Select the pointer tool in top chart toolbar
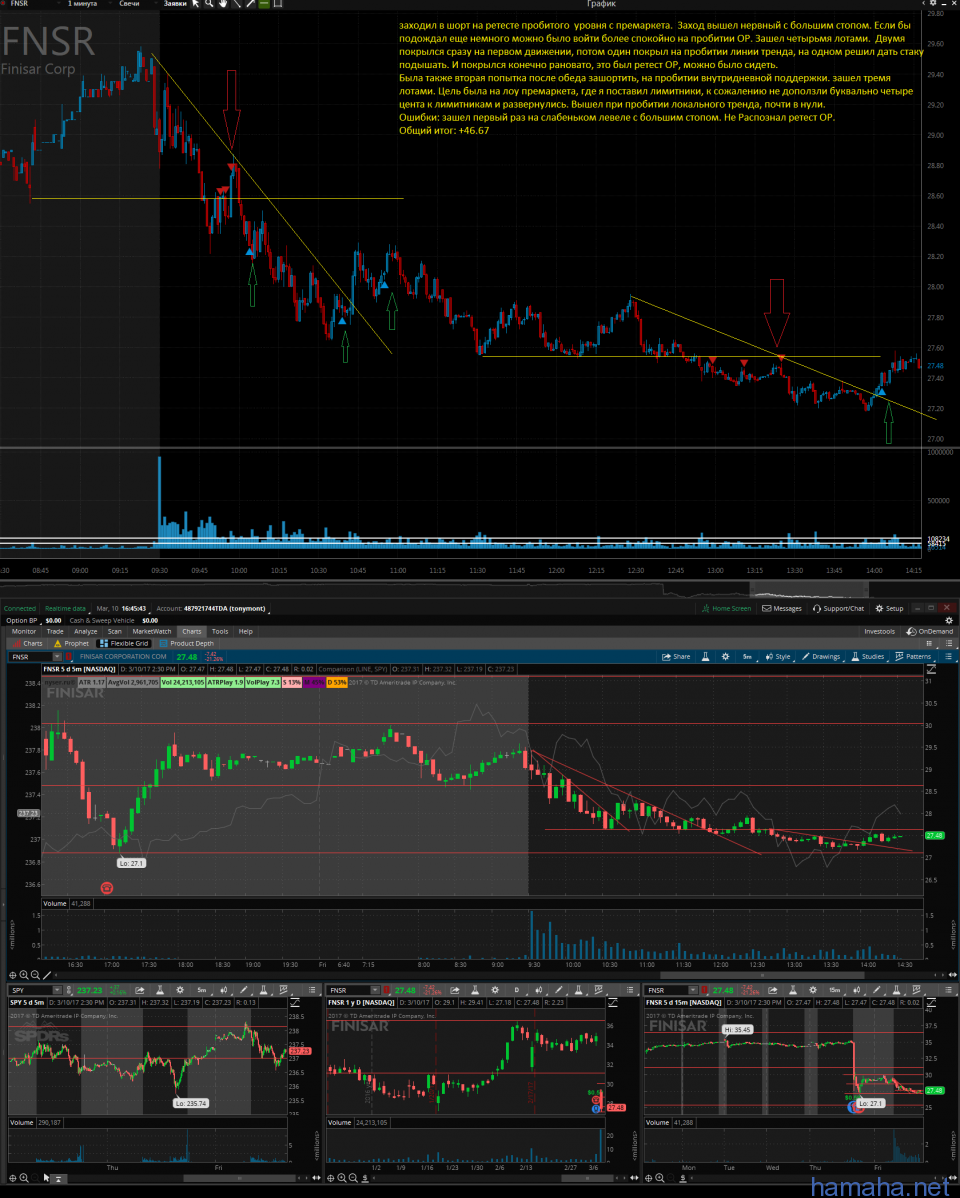 (196, 4)
